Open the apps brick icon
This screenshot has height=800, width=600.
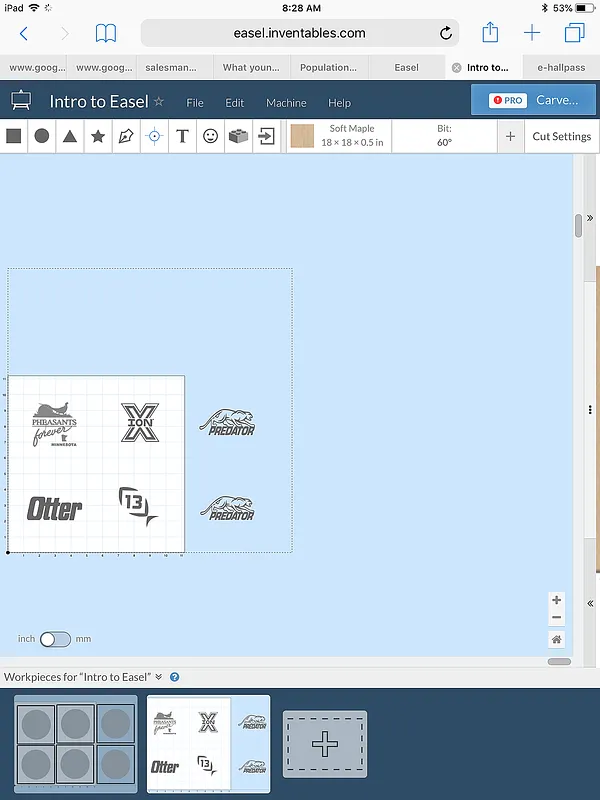coord(238,137)
